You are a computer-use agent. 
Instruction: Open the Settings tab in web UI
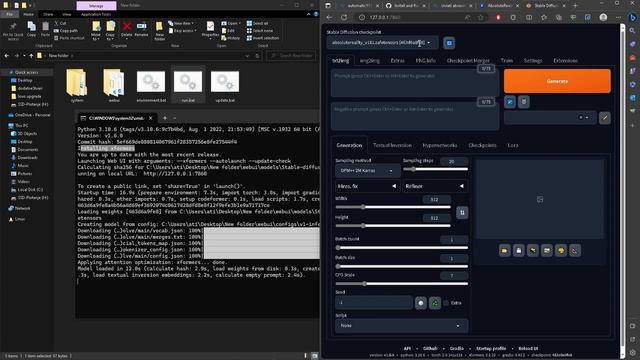[x=533, y=60]
